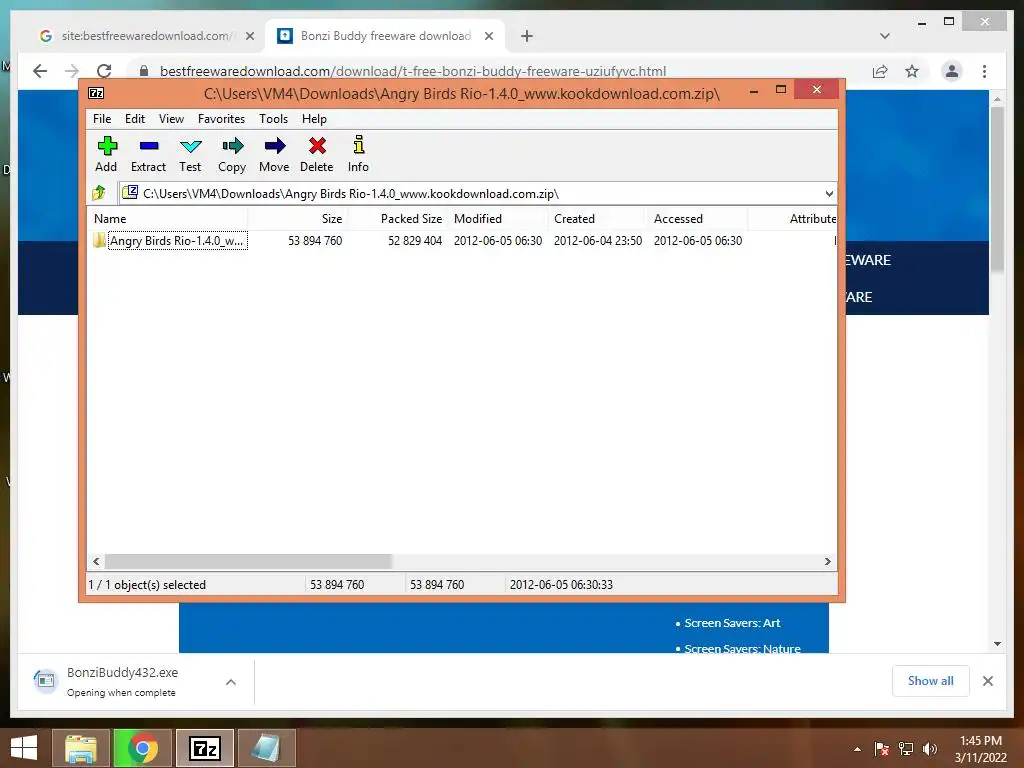Go up one folder level icon
The image size is (1024, 768).
[x=99, y=193]
